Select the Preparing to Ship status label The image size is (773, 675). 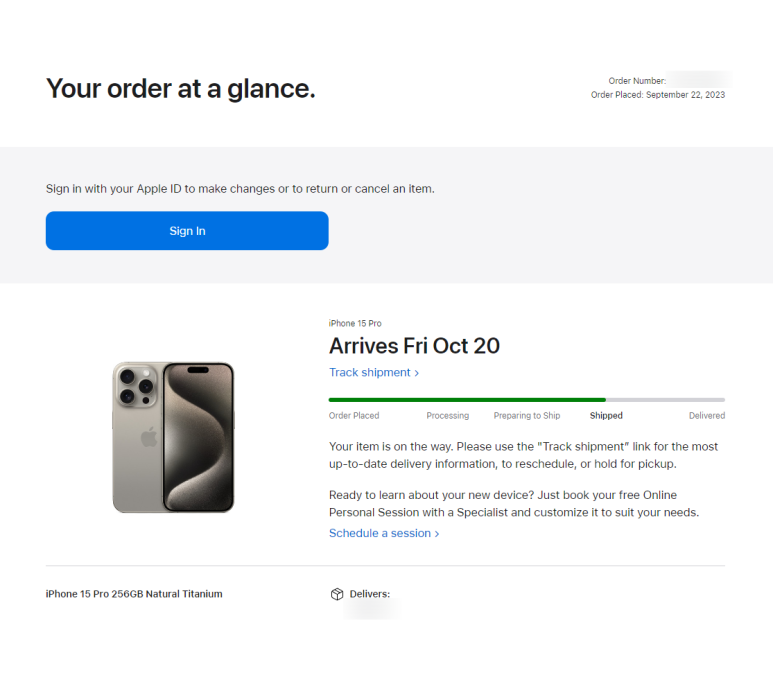coord(527,416)
